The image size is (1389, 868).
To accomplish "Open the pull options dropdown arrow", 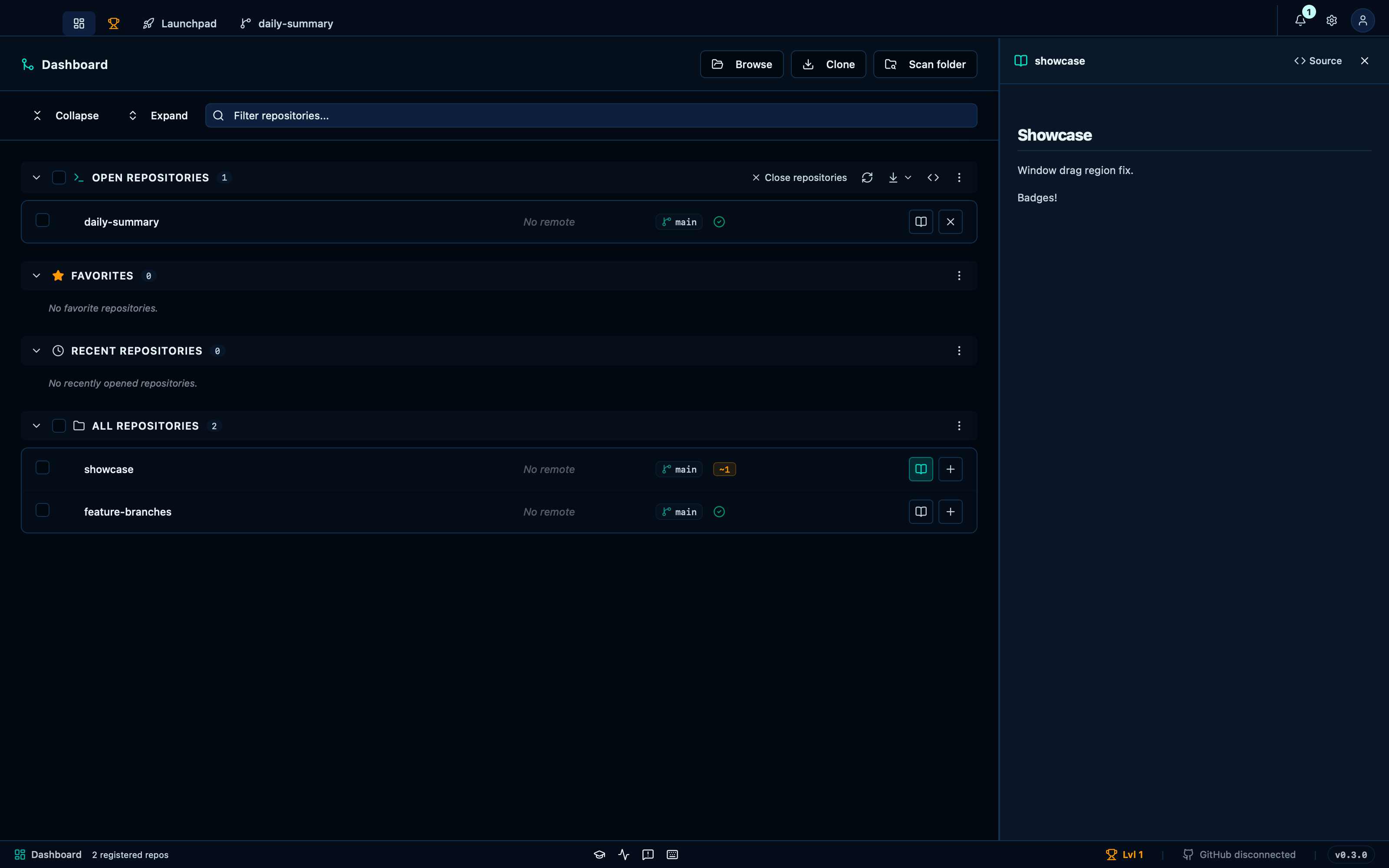I will point(908,178).
